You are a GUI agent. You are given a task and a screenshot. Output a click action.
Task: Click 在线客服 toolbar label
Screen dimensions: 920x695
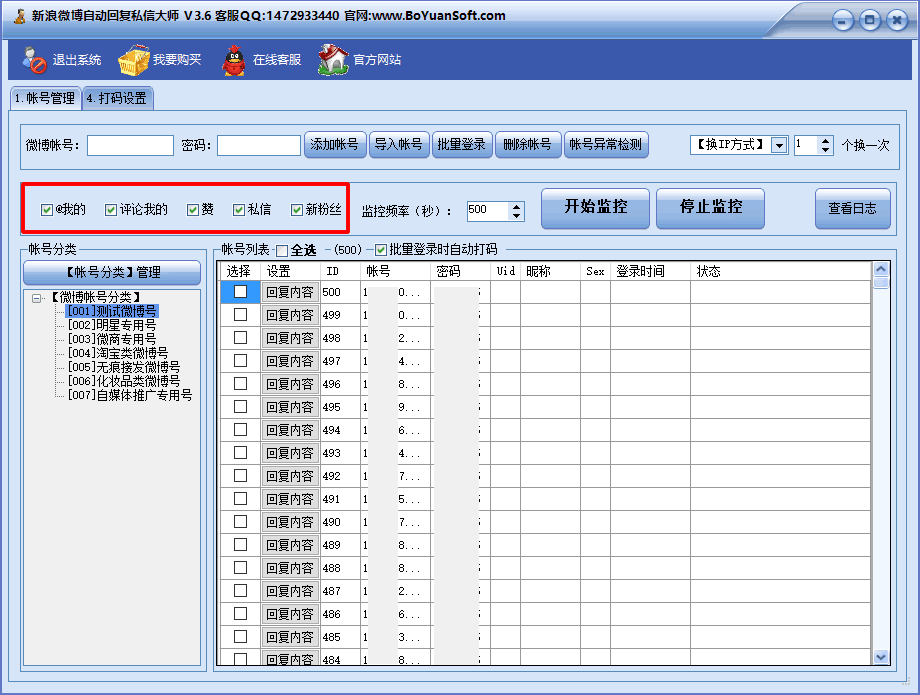[x=277, y=60]
